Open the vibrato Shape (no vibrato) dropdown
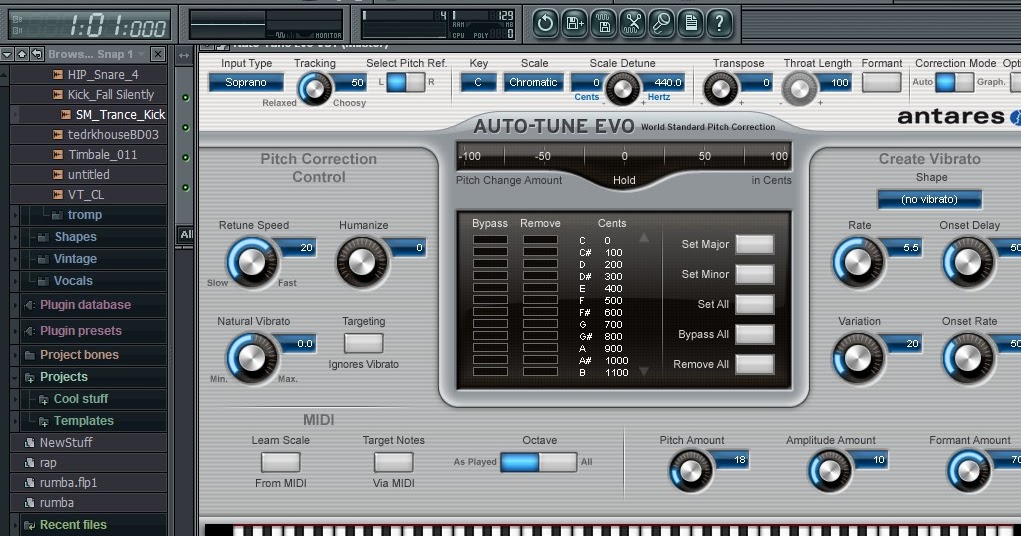This screenshot has width=1021, height=536. tap(929, 199)
